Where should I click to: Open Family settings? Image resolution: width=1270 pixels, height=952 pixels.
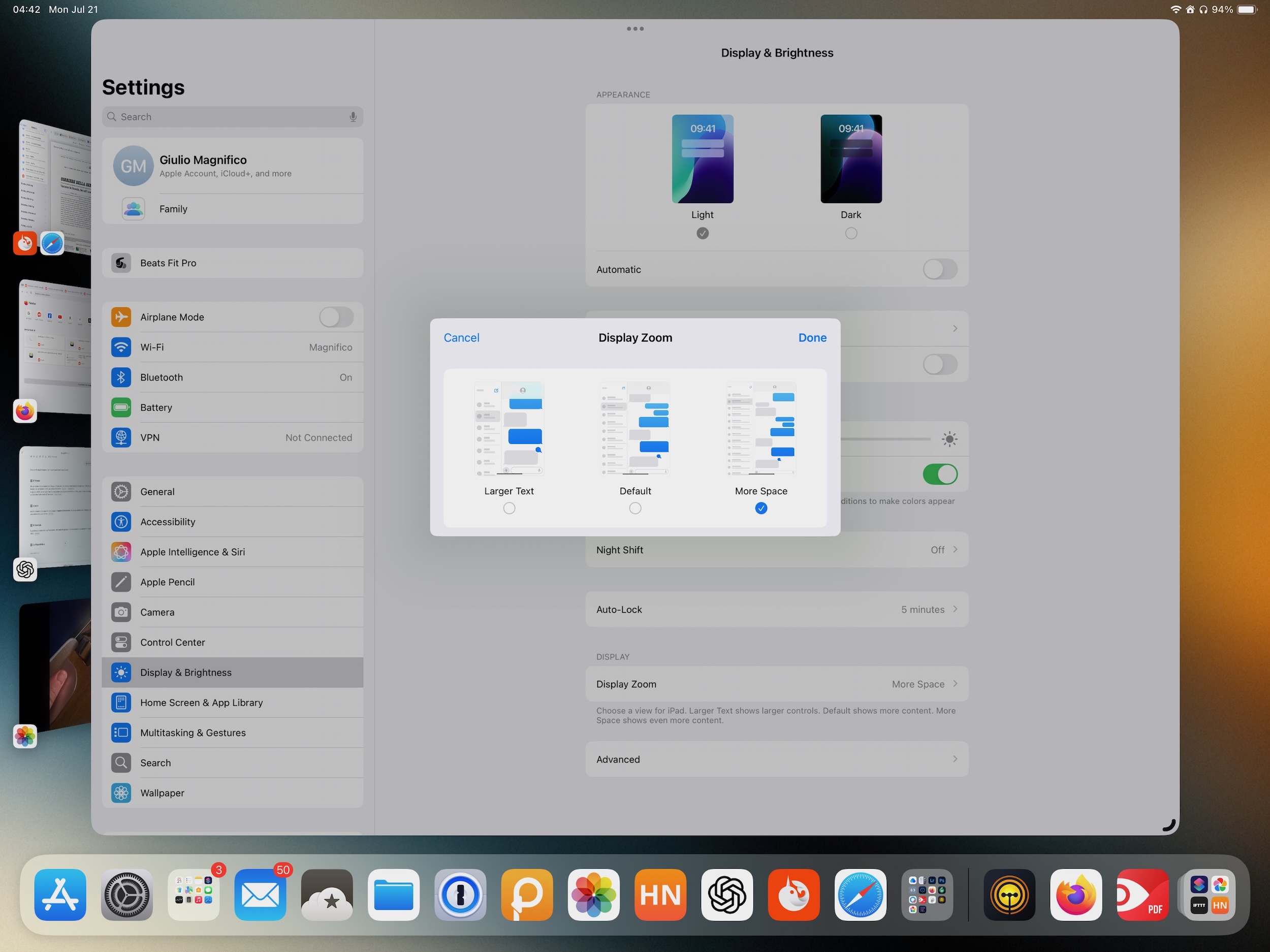click(233, 209)
